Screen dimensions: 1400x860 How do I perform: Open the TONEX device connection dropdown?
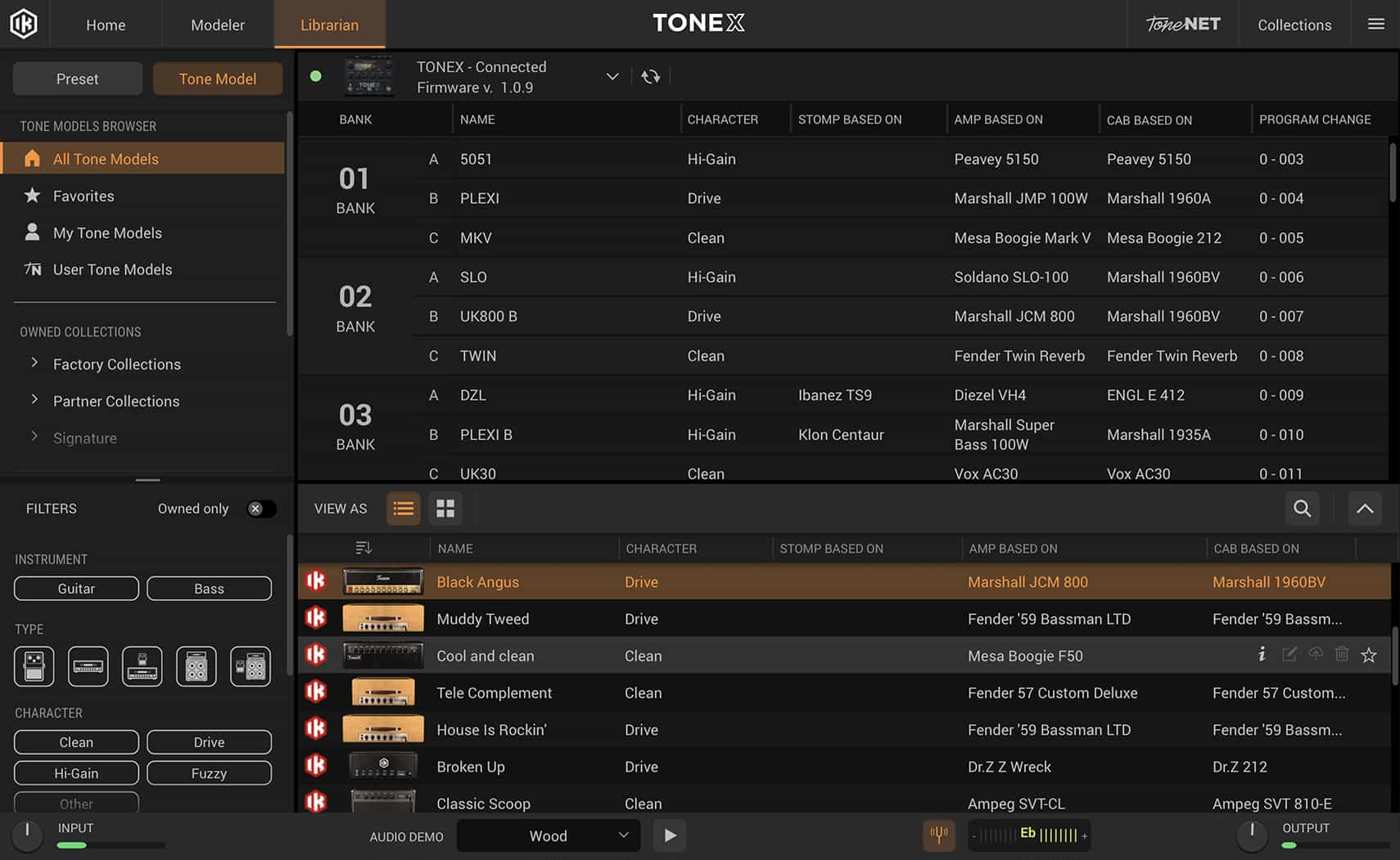612,76
